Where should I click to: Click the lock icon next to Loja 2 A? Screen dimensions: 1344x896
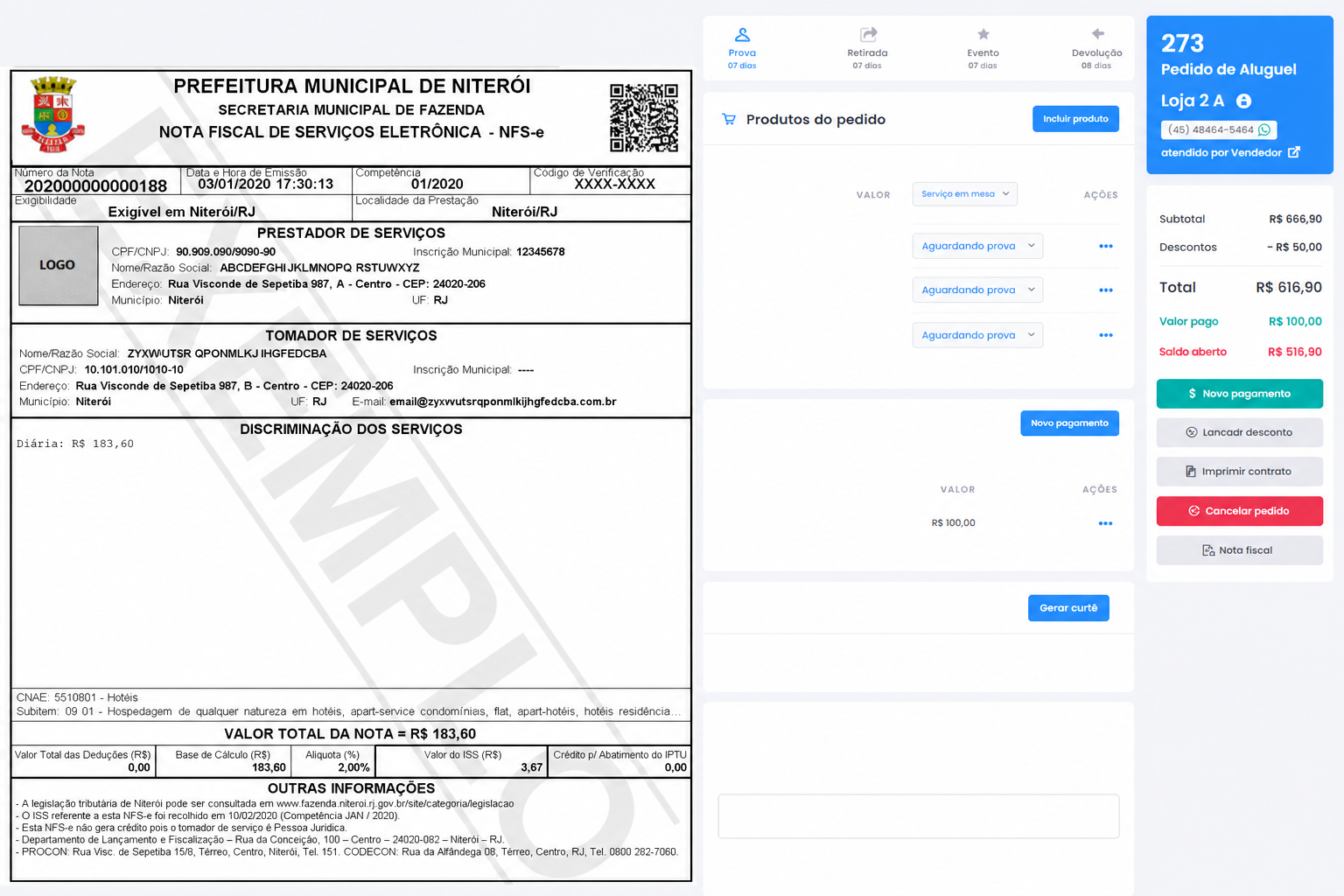tap(1243, 101)
